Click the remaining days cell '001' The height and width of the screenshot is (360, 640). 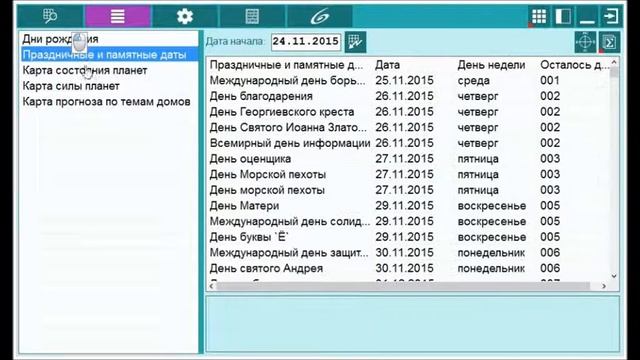click(550, 80)
